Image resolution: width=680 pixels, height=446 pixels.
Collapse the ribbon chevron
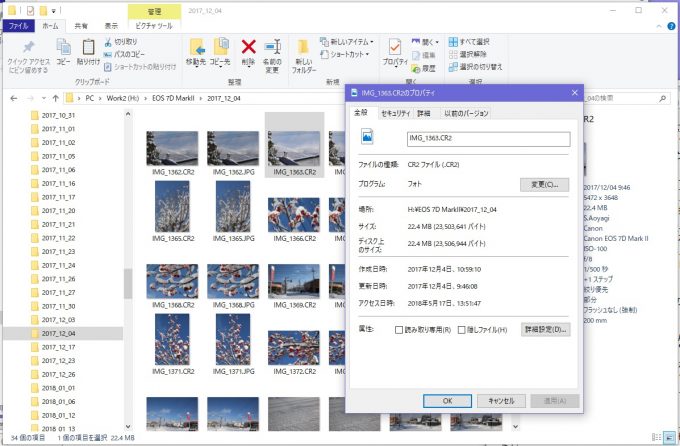659,26
